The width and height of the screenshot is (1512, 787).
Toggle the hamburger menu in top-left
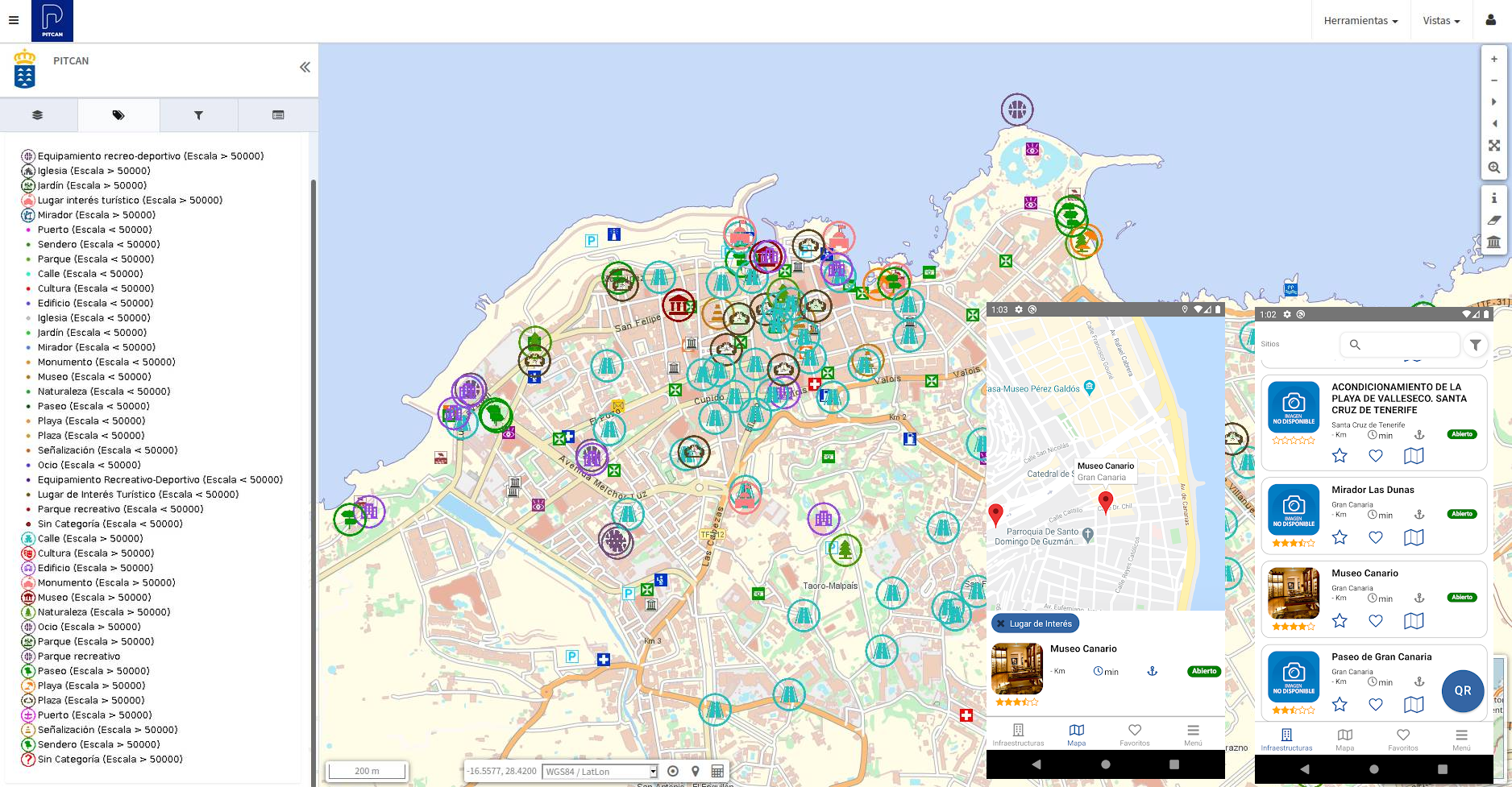(14, 21)
